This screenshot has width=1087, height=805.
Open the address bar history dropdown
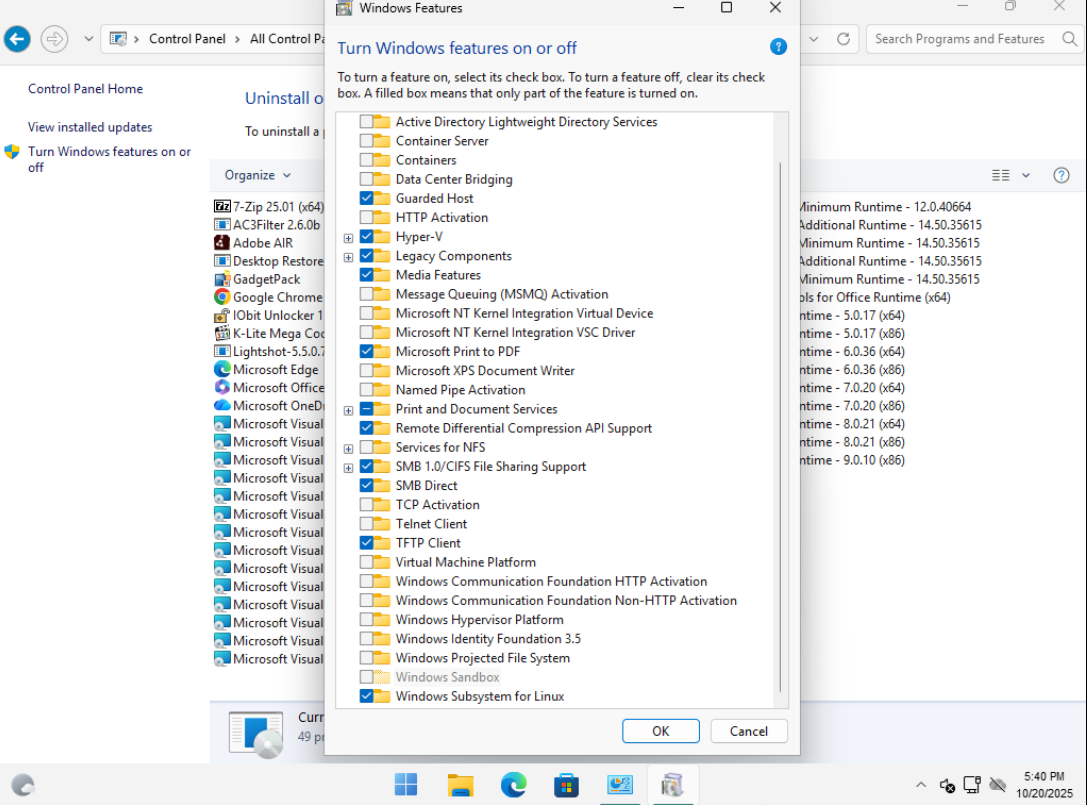tap(814, 39)
